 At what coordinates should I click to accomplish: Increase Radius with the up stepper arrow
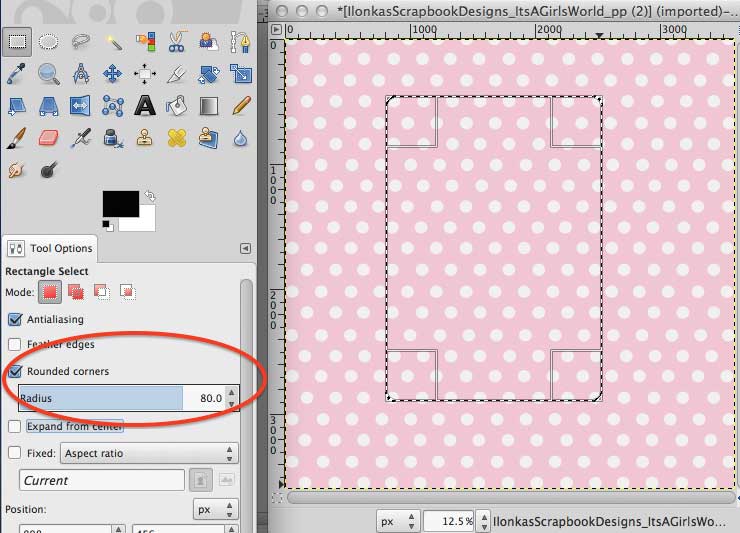(x=231, y=392)
